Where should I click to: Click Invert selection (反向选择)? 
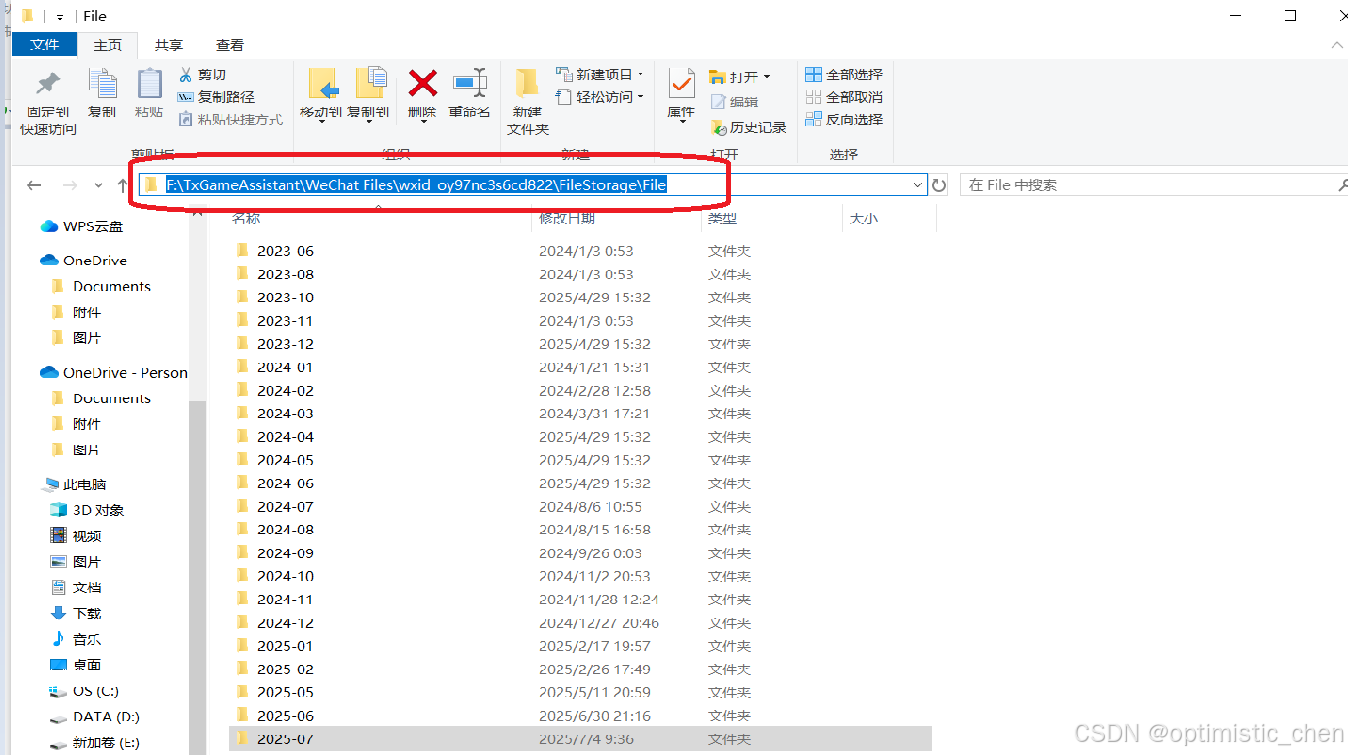click(x=844, y=119)
